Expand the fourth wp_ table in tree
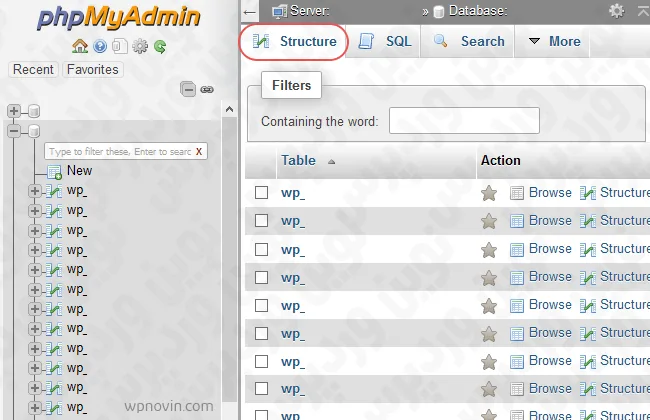This screenshot has width=650, height=420. 35,250
